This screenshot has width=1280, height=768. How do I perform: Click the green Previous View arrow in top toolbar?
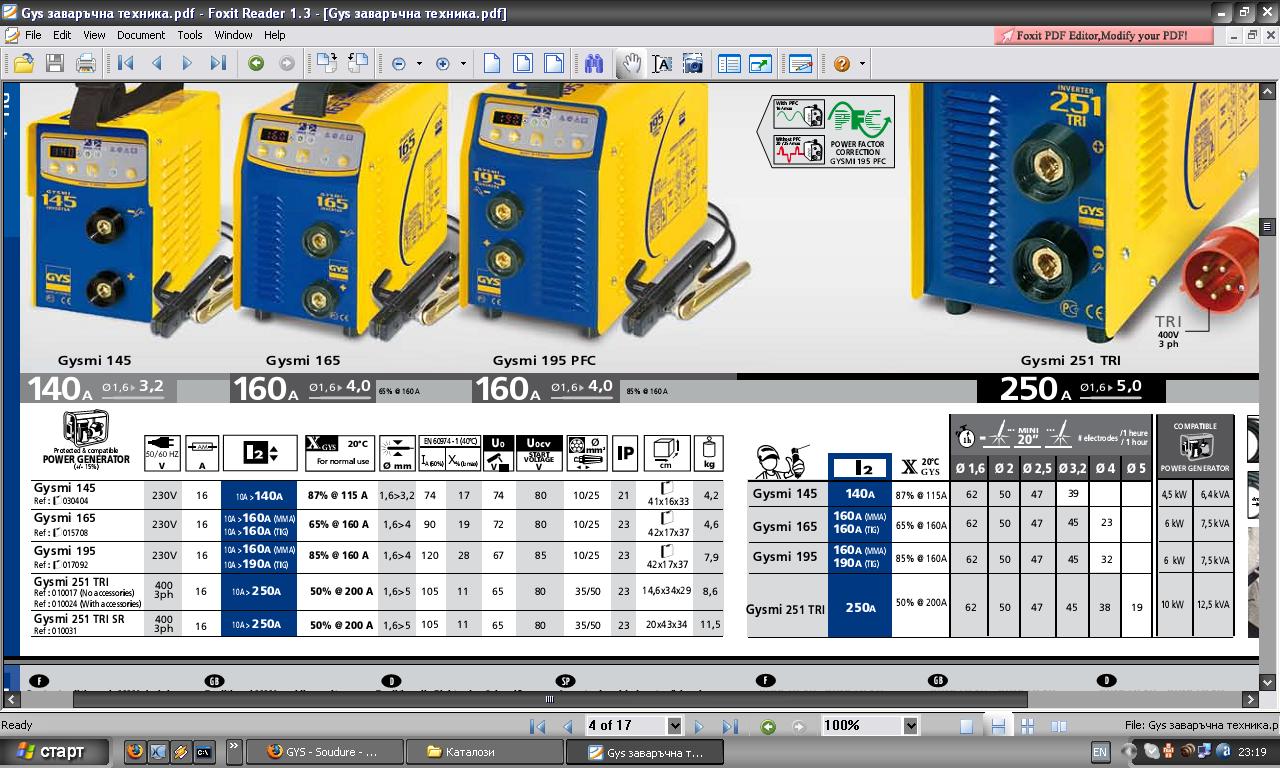[256, 64]
